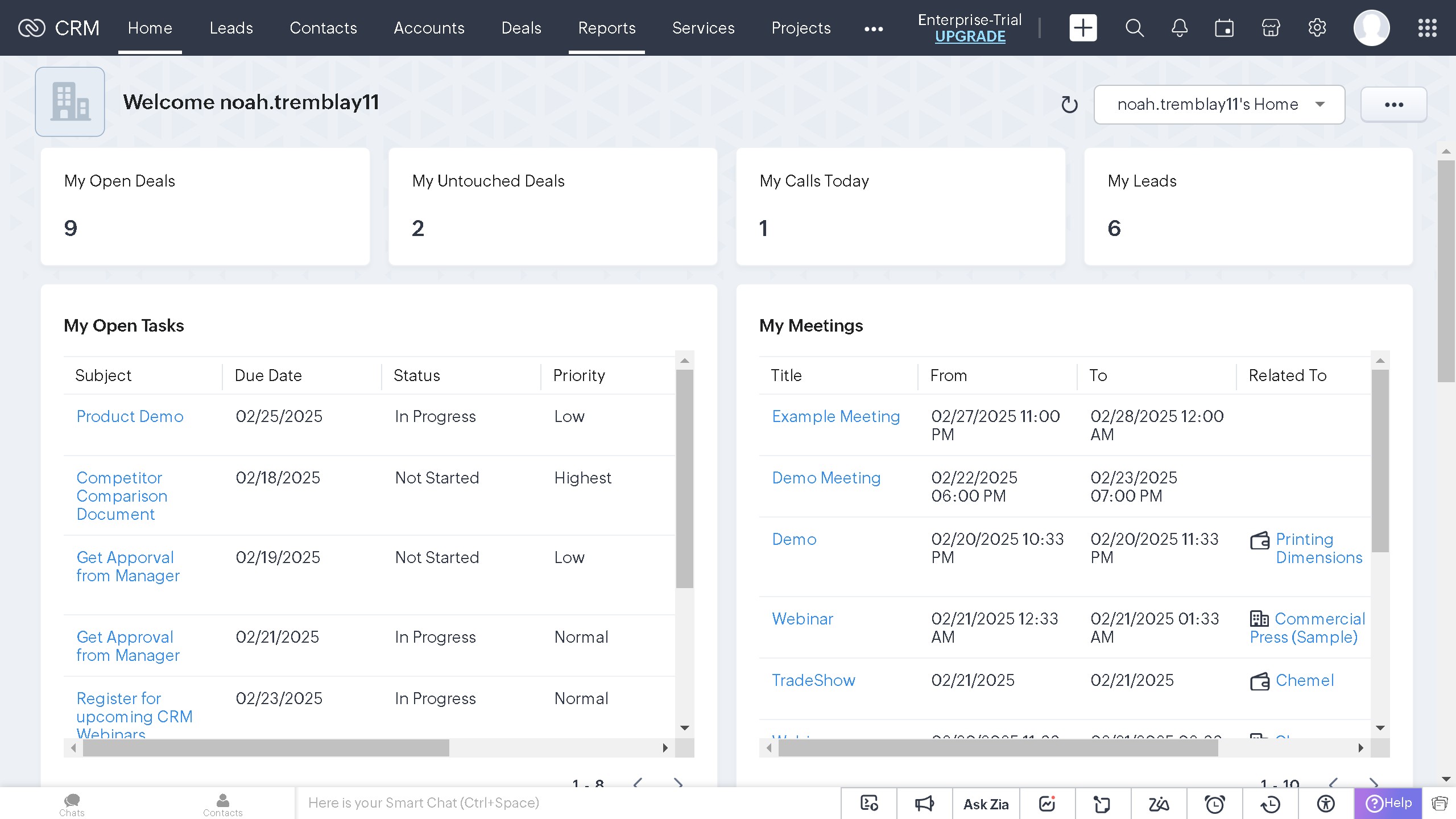Refresh the home page dashboard
The width and height of the screenshot is (1456, 819).
click(x=1070, y=104)
